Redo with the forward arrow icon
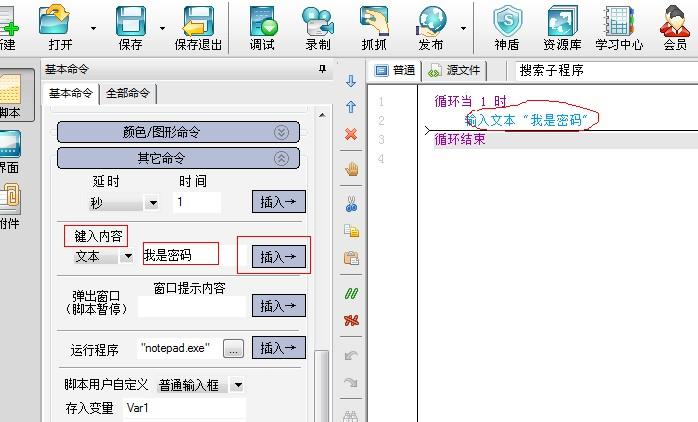The width and height of the screenshot is (698, 422). coord(351,382)
